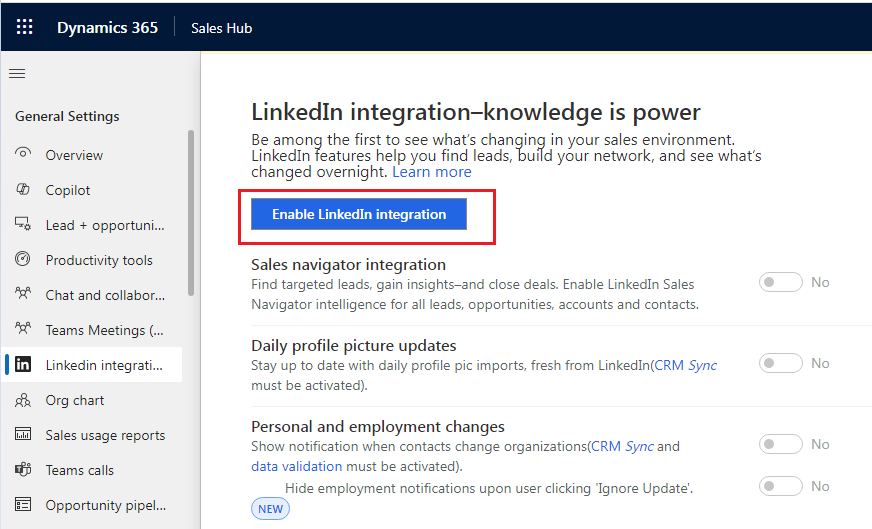The image size is (872, 529).
Task: Toggle Personal and employment changes switch
Action: [780, 444]
